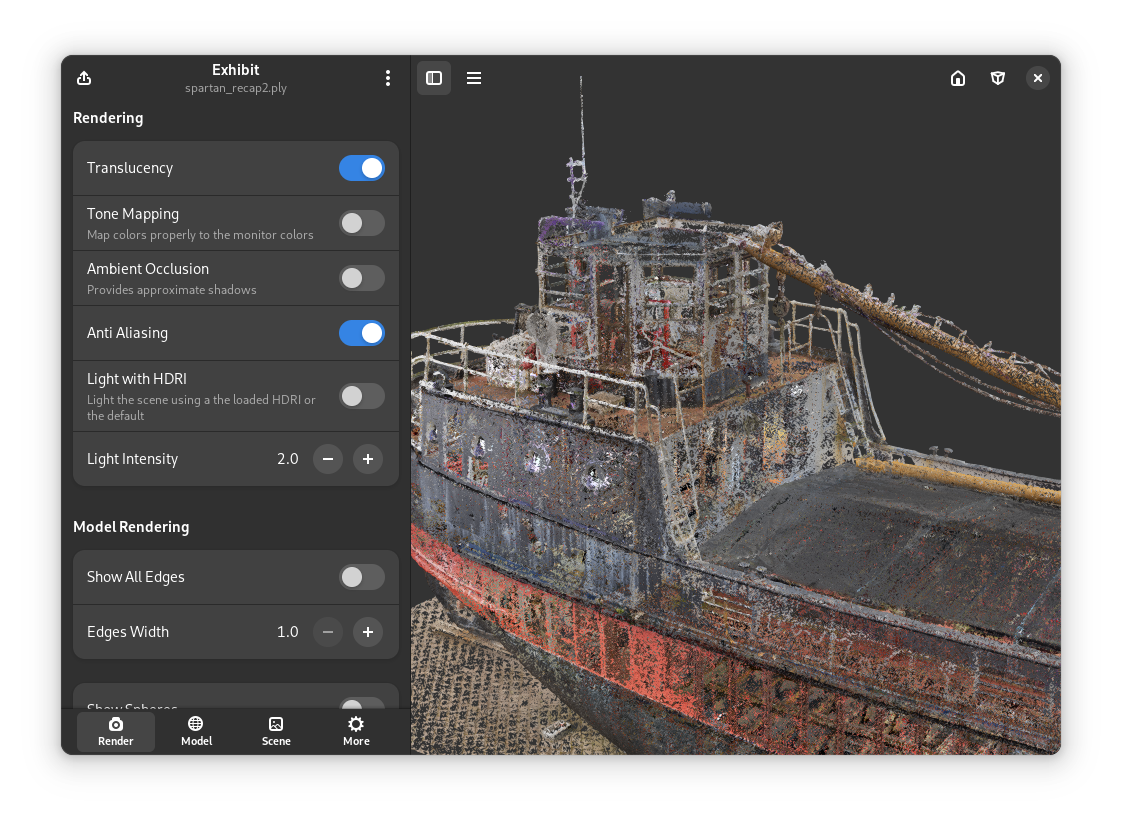
Task: Click 'Map colors properly to the monitor colors' text
Action: (200, 235)
